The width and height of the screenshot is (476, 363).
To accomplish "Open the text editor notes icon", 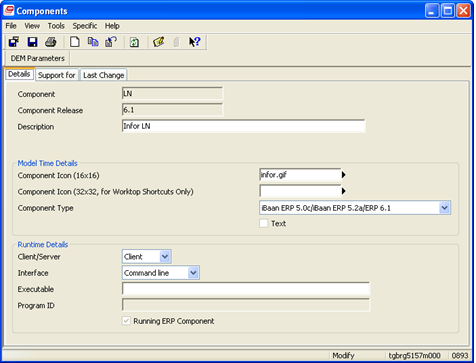I will (159, 42).
